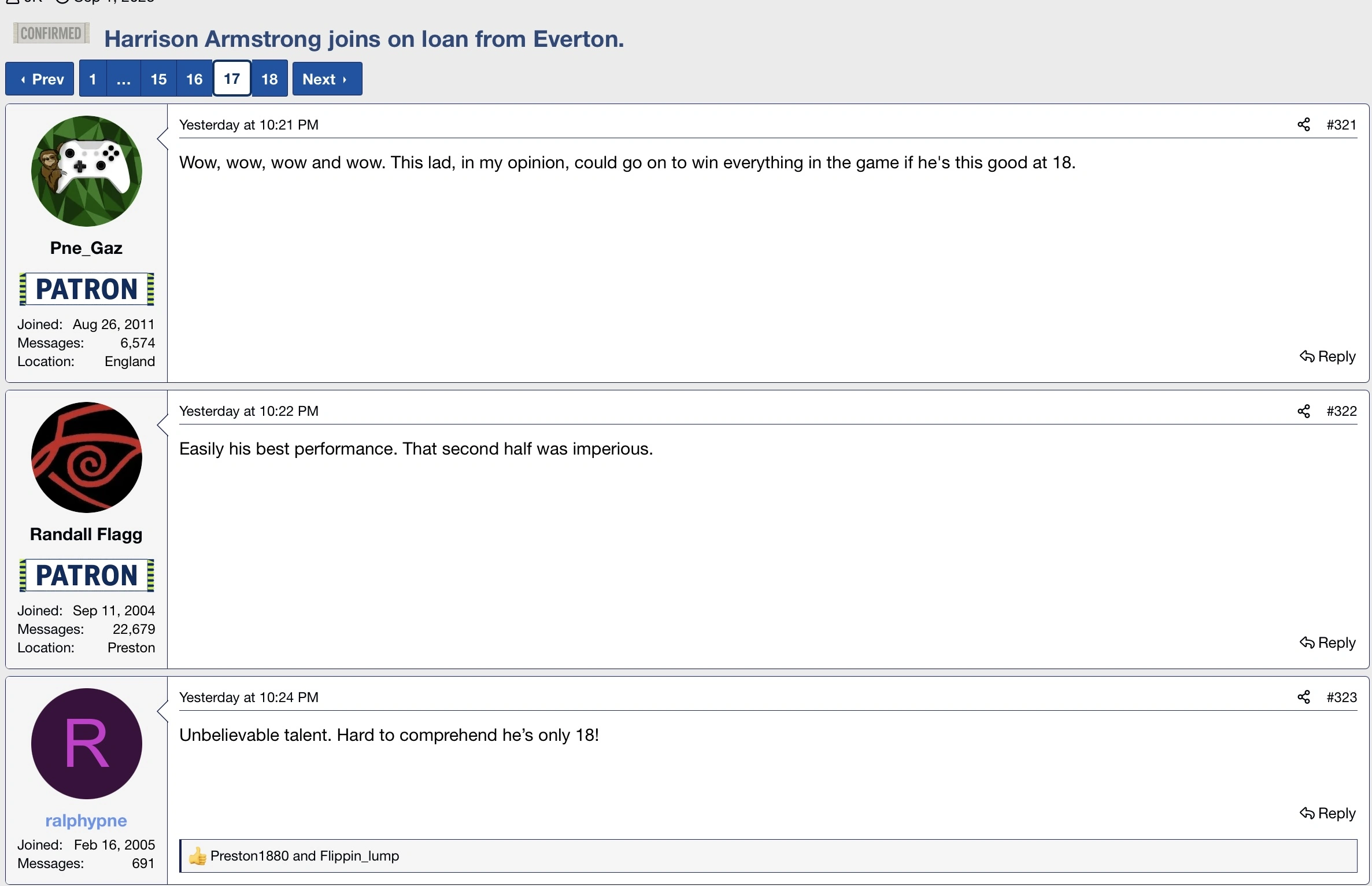1372x886 pixels.
Task: Click the share icon on post #322
Action: (1304, 411)
